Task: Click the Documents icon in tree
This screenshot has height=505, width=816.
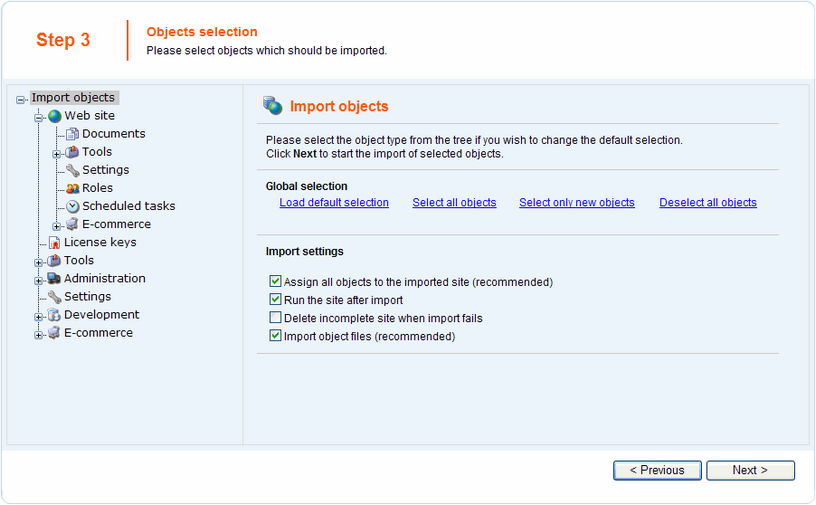Action: (x=73, y=134)
